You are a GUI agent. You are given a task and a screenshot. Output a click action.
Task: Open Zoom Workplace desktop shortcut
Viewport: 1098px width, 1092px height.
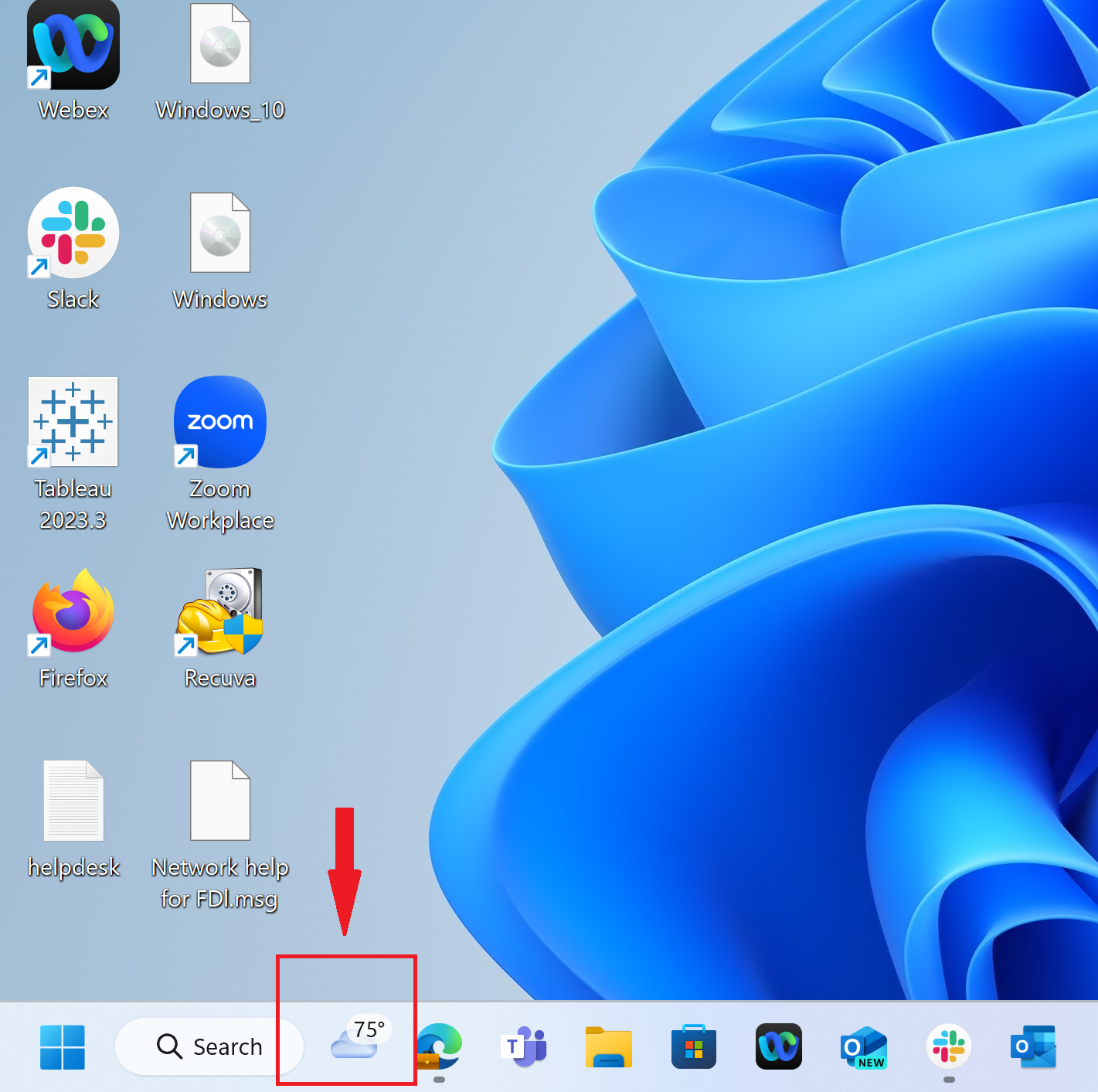point(220,423)
